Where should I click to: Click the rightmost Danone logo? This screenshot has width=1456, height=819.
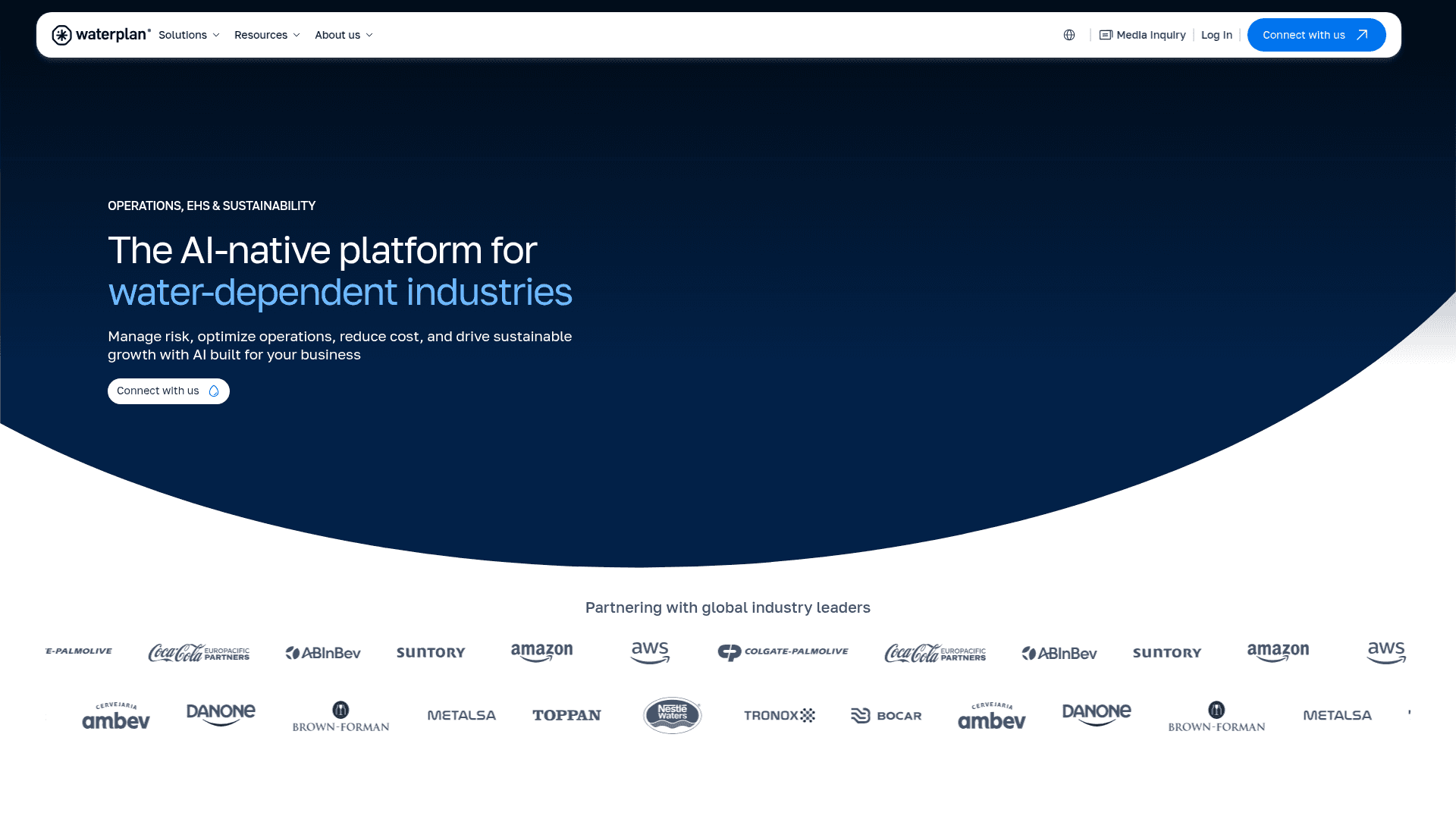pos(1097,714)
